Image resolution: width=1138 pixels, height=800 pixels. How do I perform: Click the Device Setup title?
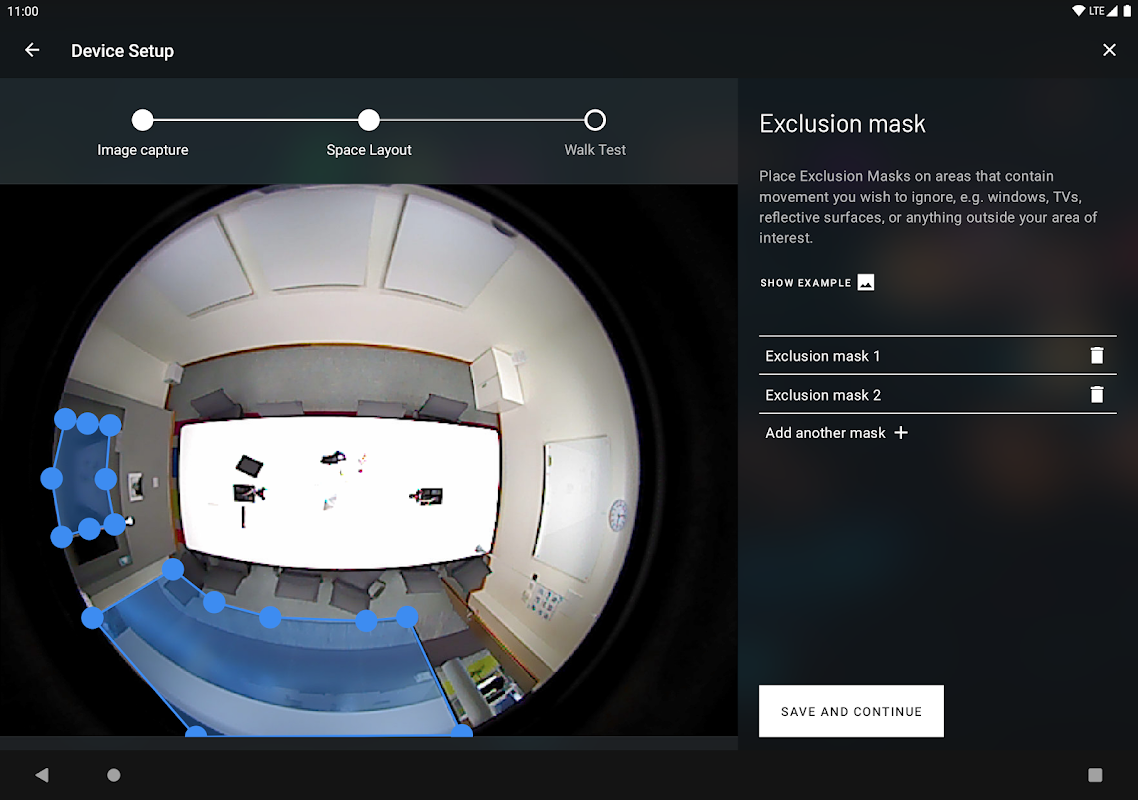coord(123,51)
